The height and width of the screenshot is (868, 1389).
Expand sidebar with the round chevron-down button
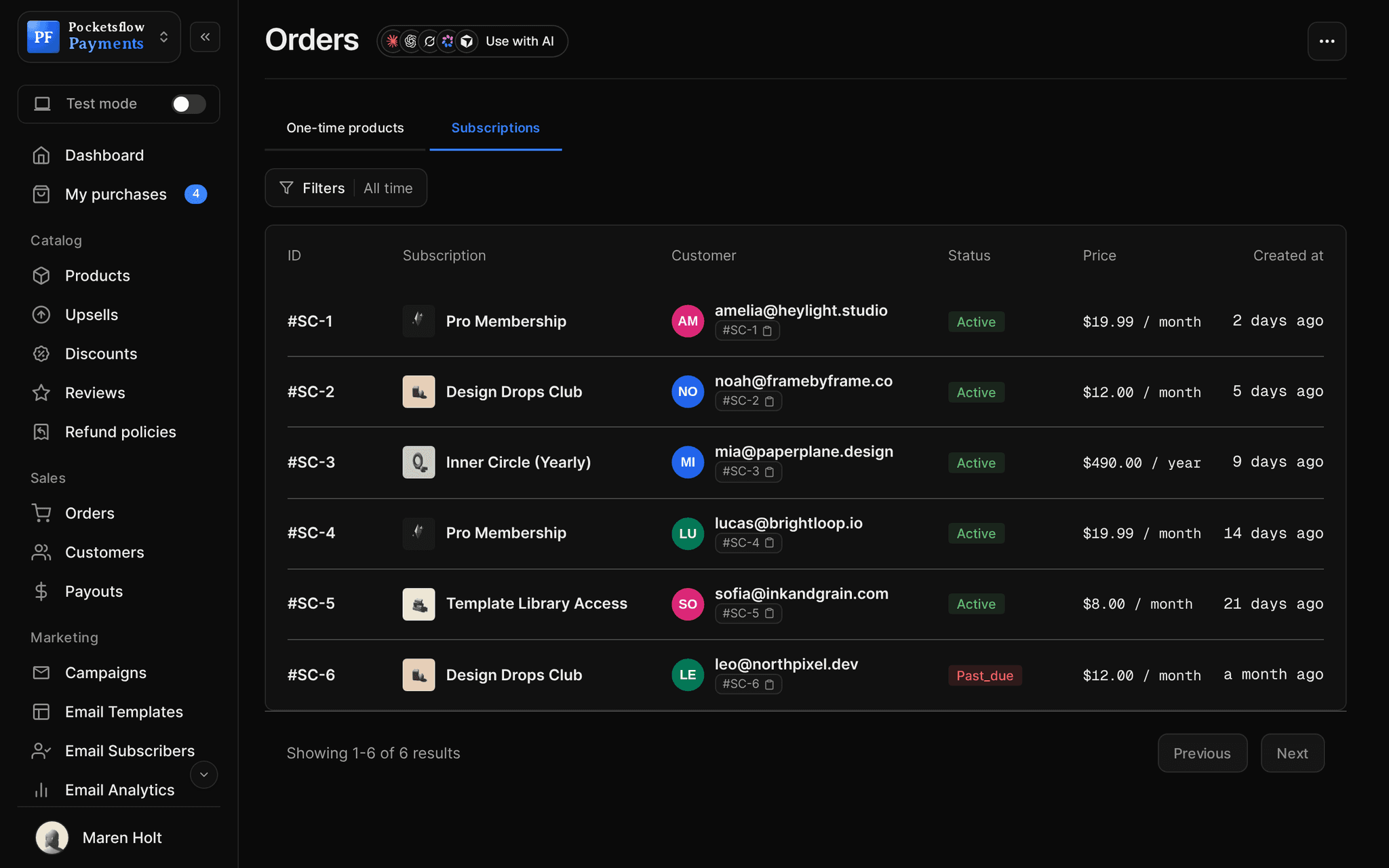pyautogui.click(x=203, y=774)
